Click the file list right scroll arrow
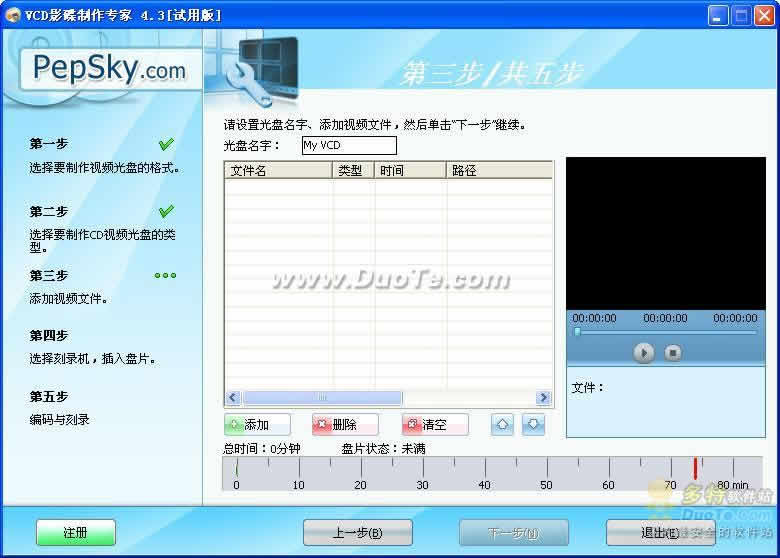This screenshot has width=780, height=558. point(544,397)
